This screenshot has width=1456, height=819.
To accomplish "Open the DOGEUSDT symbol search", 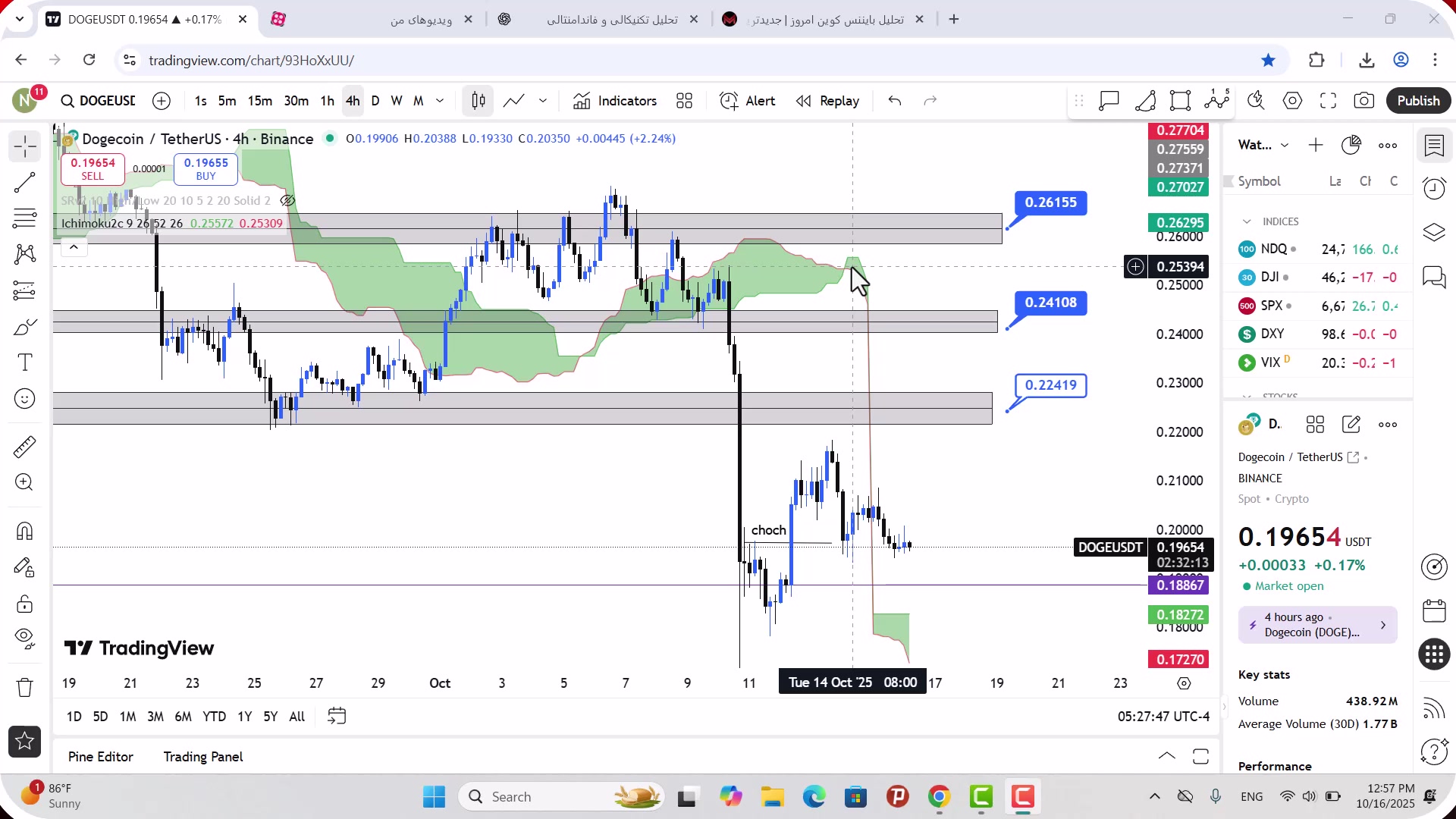I will tap(99, 101).
